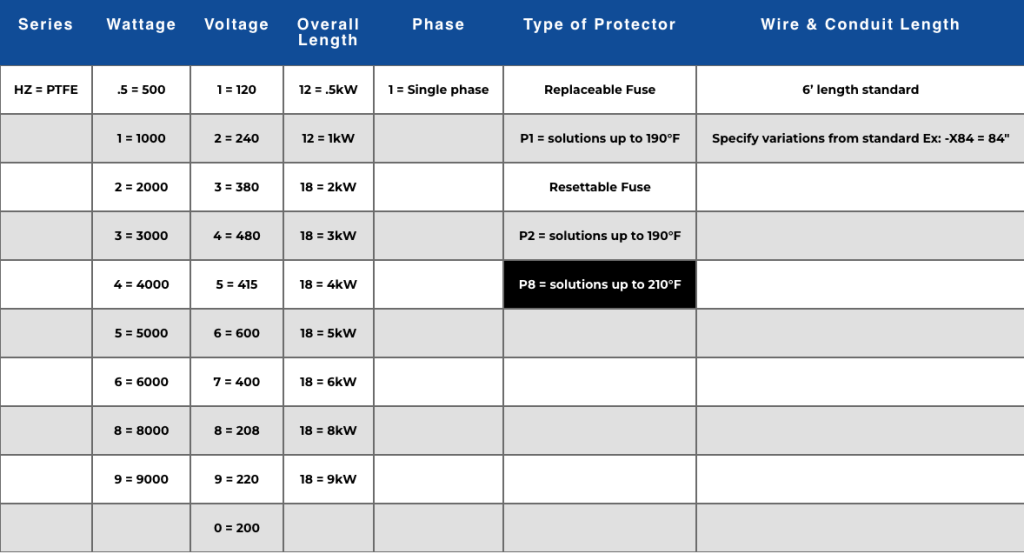Click the 12 = .5kW length cell
Viewport: 1024px width, 554px height.
click(328, 90)
